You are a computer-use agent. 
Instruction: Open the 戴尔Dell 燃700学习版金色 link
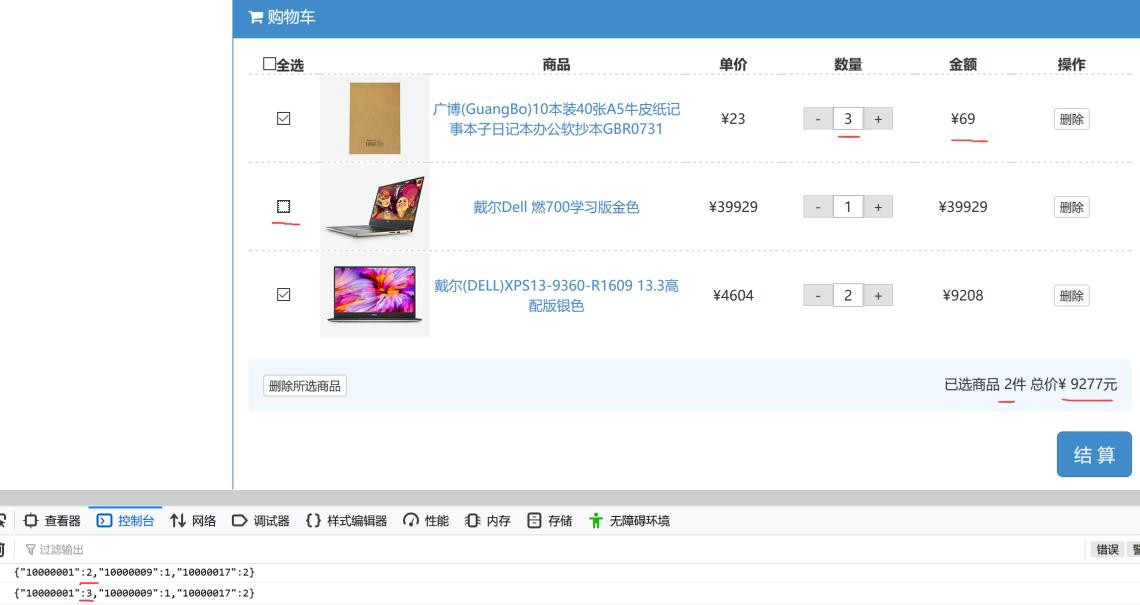(x=556, y=207)
